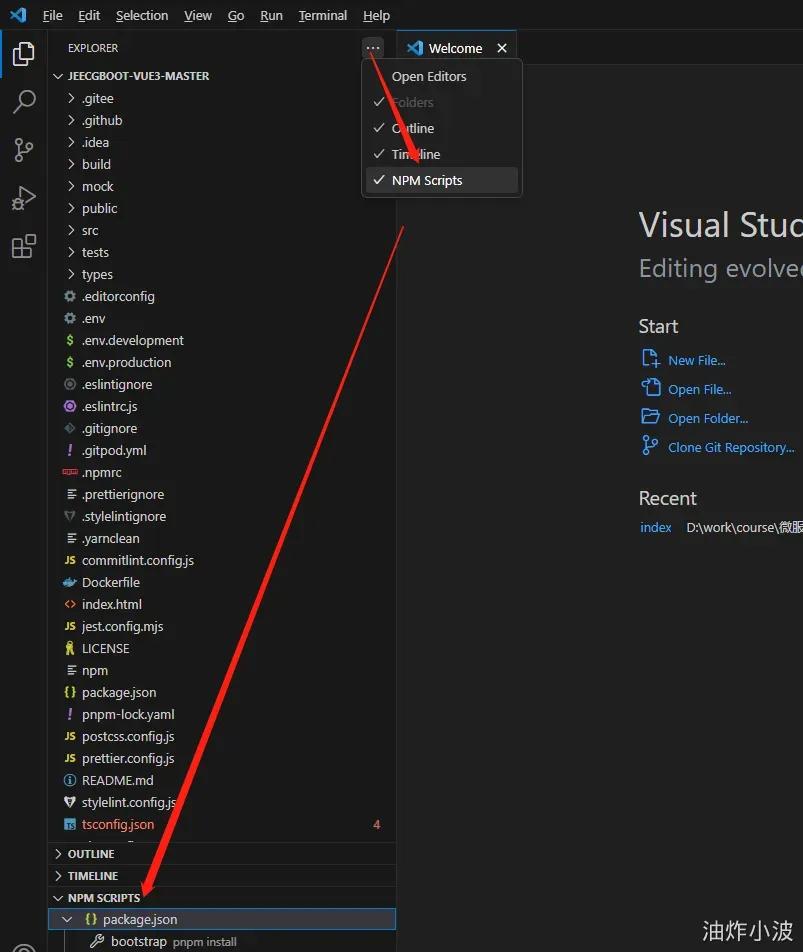This screenshot has height=952, width=803.
Task: Open Run and Debug view
Action: click(24, 198)
